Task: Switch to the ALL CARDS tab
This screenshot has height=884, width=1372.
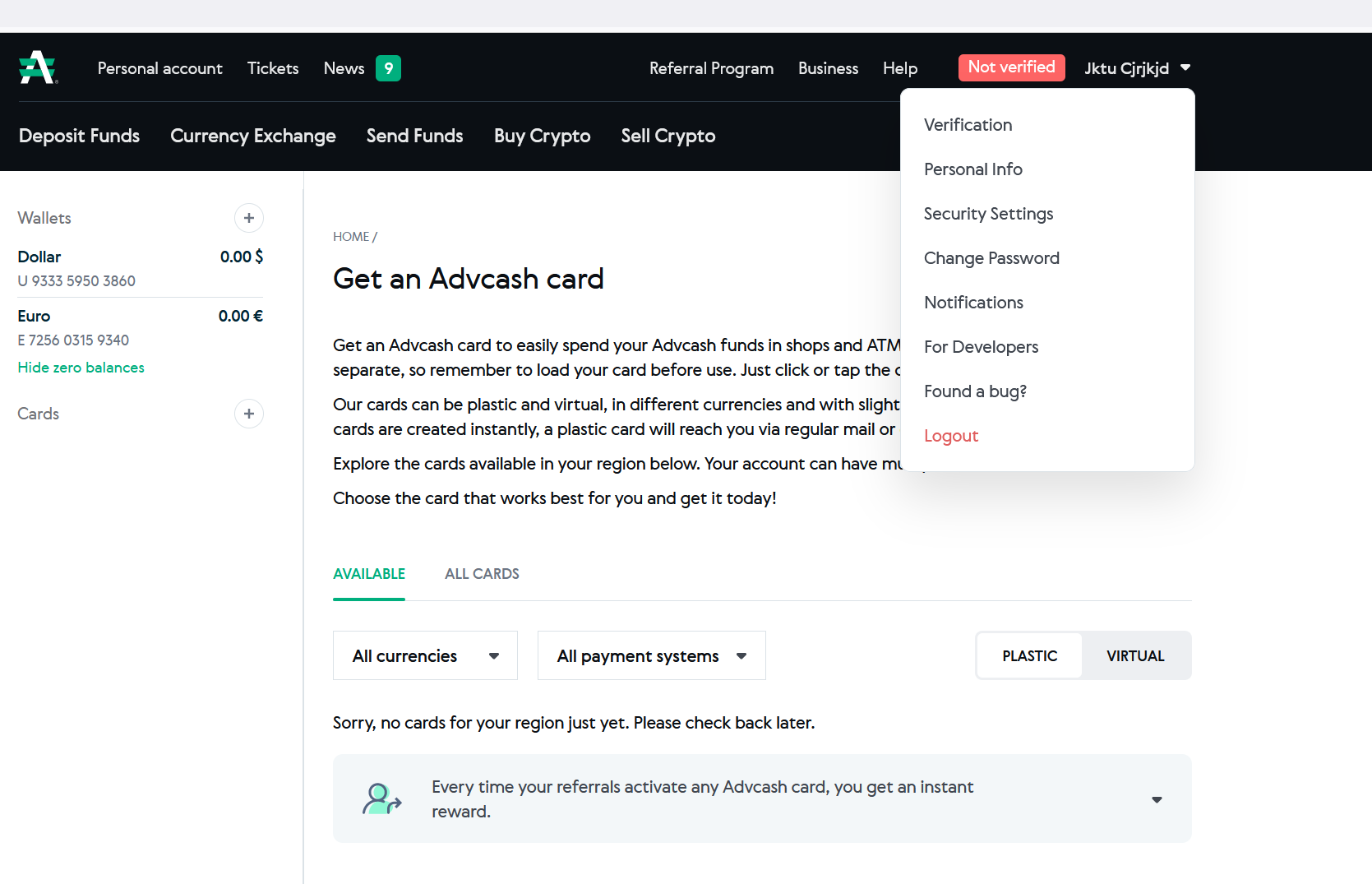Action: [x=482, y=574]
